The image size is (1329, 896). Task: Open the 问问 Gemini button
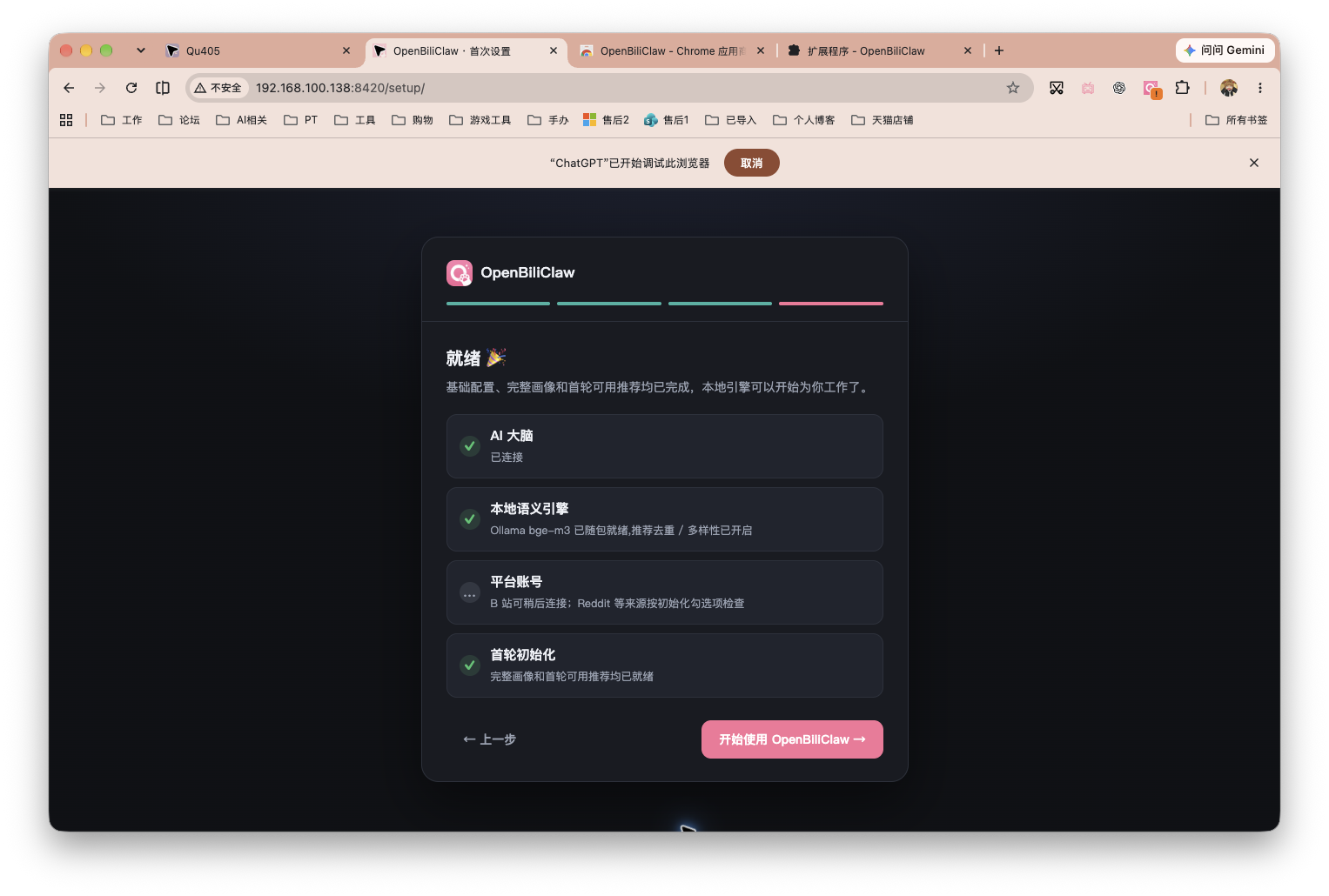pos(1225,50)
